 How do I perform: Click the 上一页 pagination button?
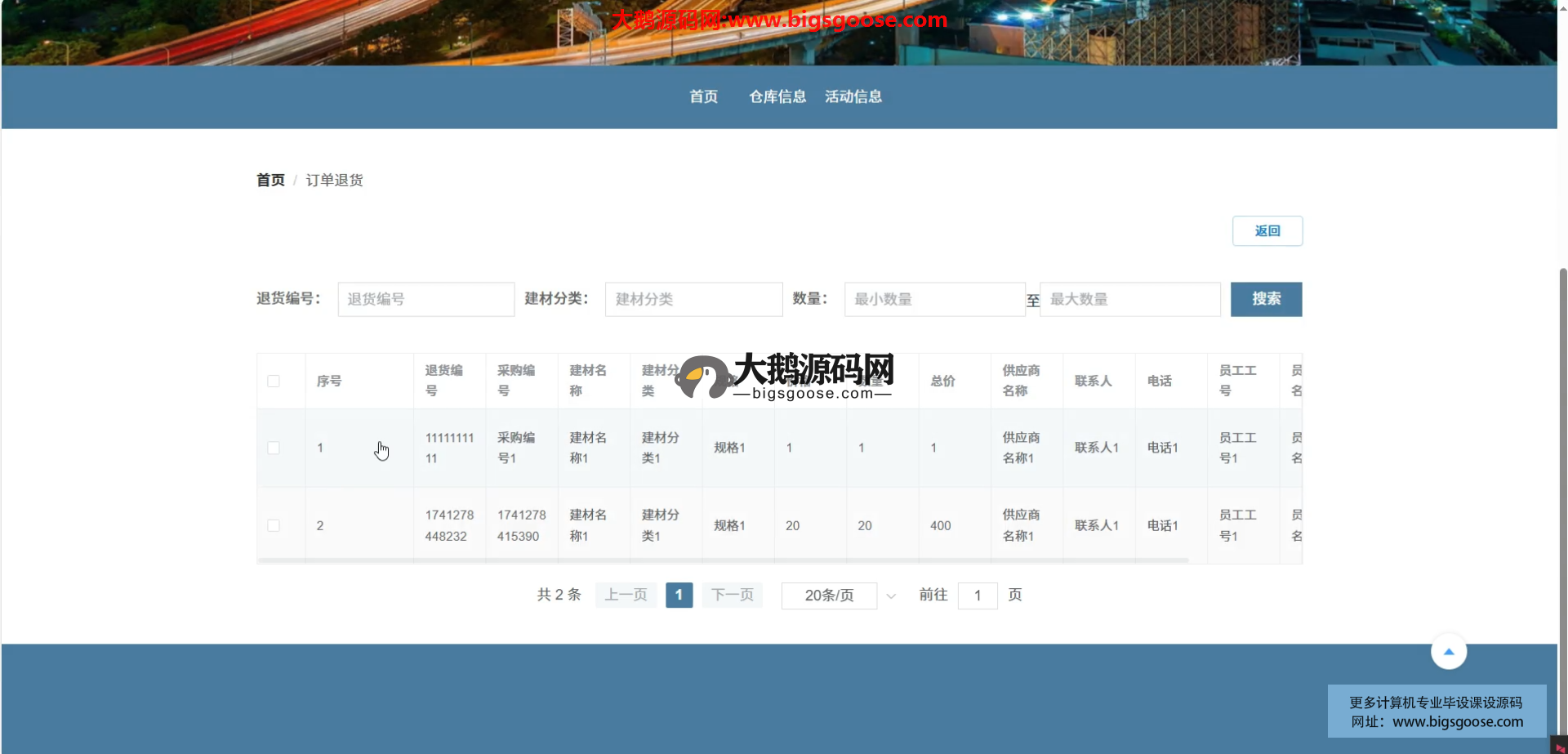point(626,595)
